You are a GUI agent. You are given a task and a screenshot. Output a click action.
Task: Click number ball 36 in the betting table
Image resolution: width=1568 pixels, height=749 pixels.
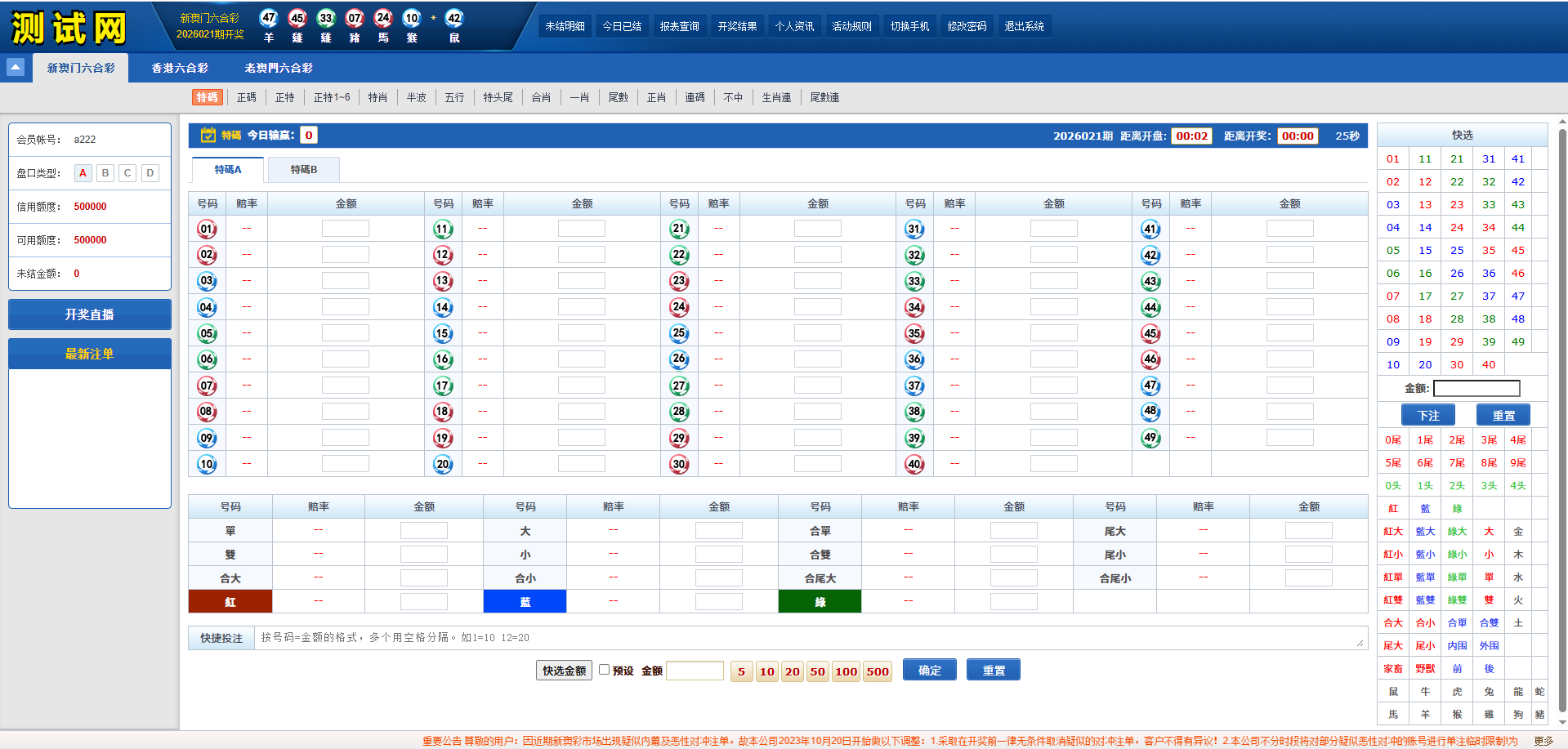[914, 359]
